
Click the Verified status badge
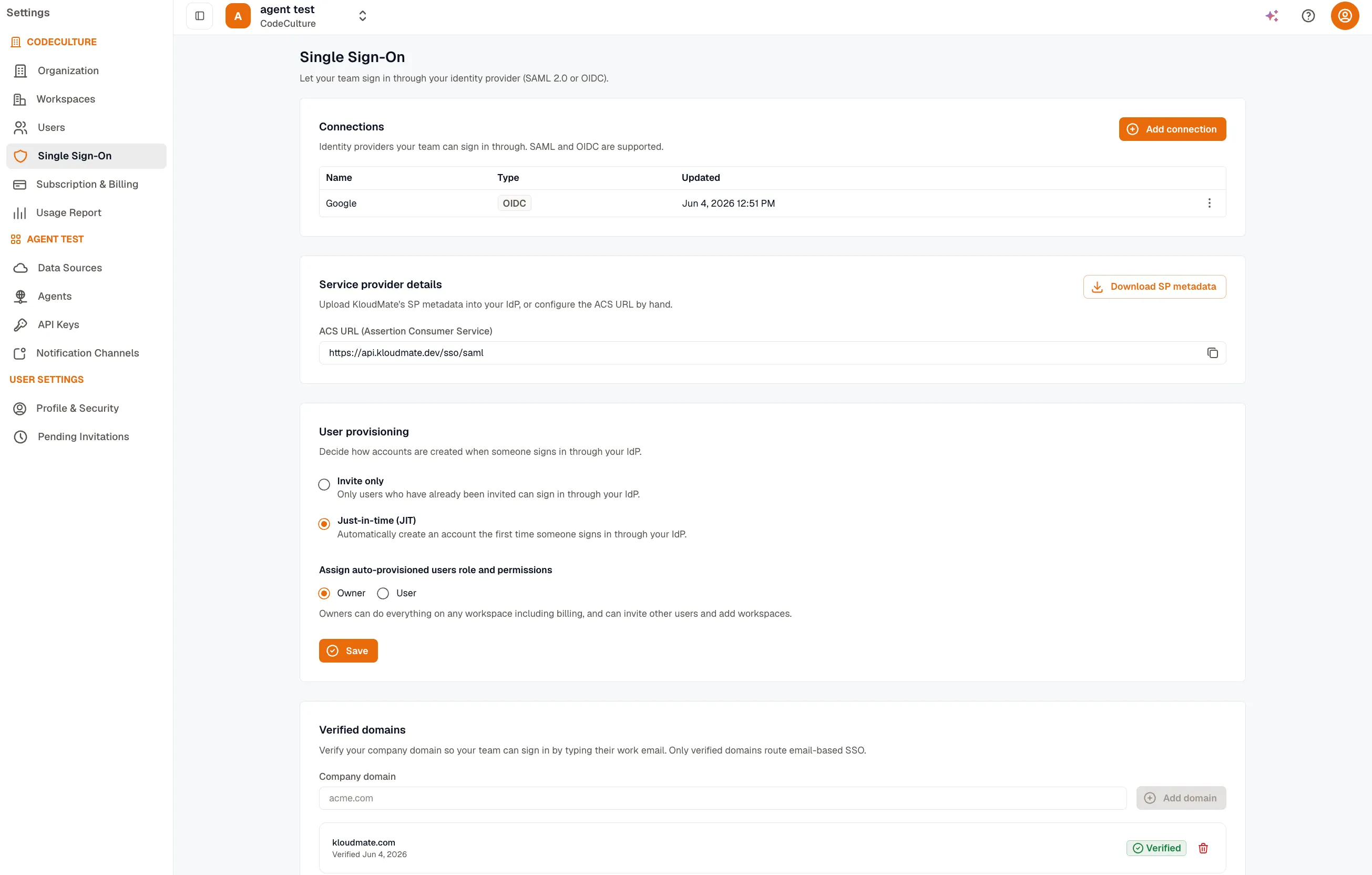pyautogui.click(x=1156, y=848)
